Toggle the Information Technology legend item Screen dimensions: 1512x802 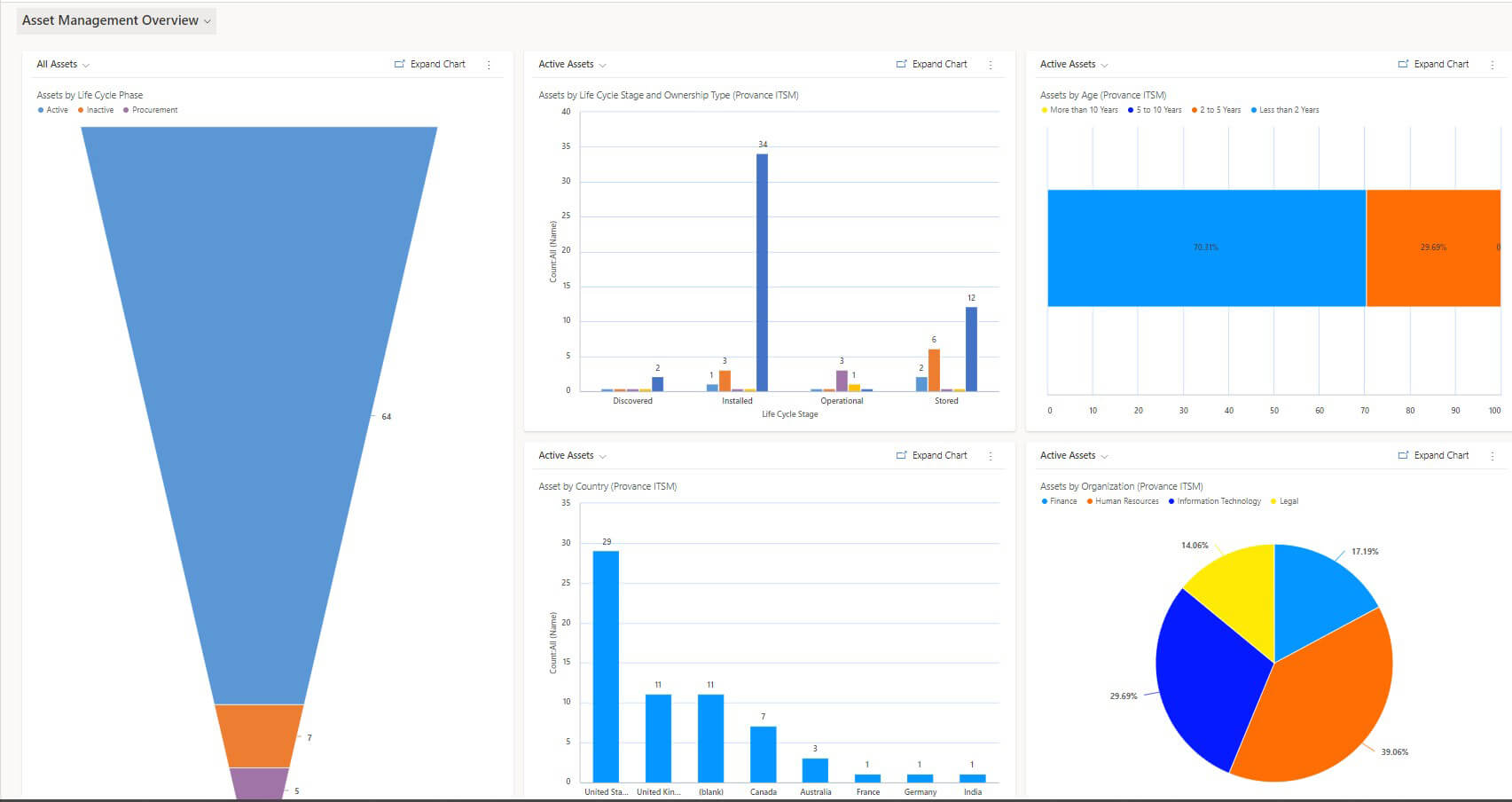[x=1215, y=501]
